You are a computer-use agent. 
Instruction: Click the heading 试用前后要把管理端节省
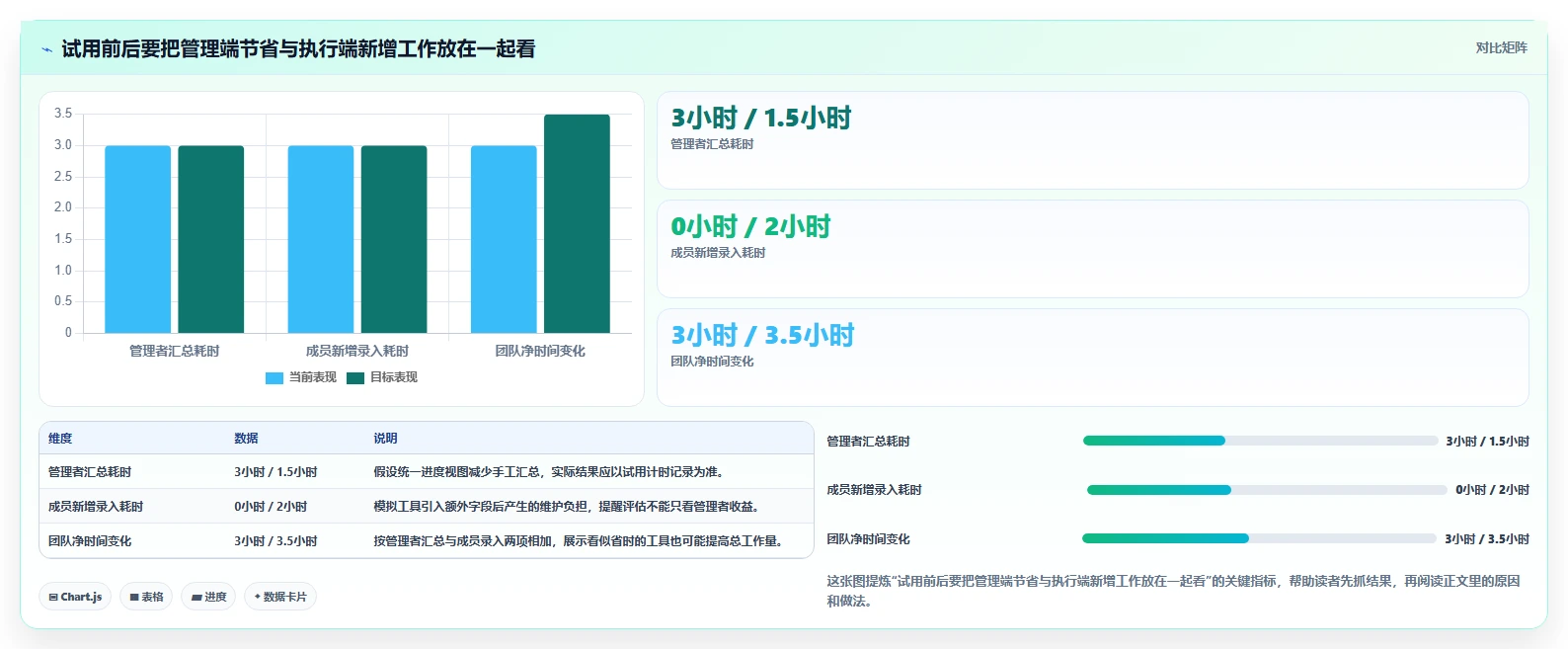298,49
